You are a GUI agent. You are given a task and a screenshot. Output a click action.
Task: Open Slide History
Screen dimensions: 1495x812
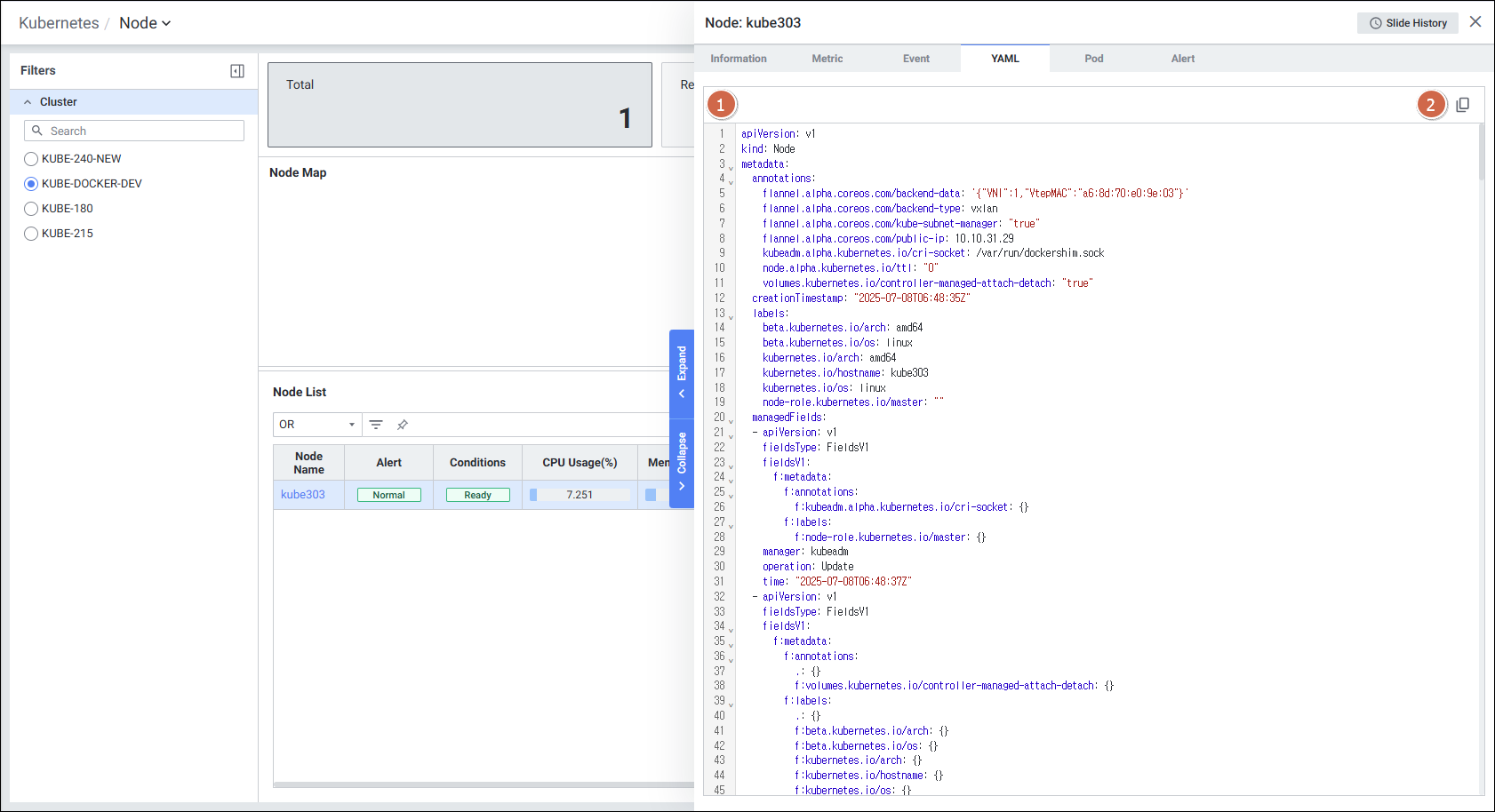coord(1407,23)
